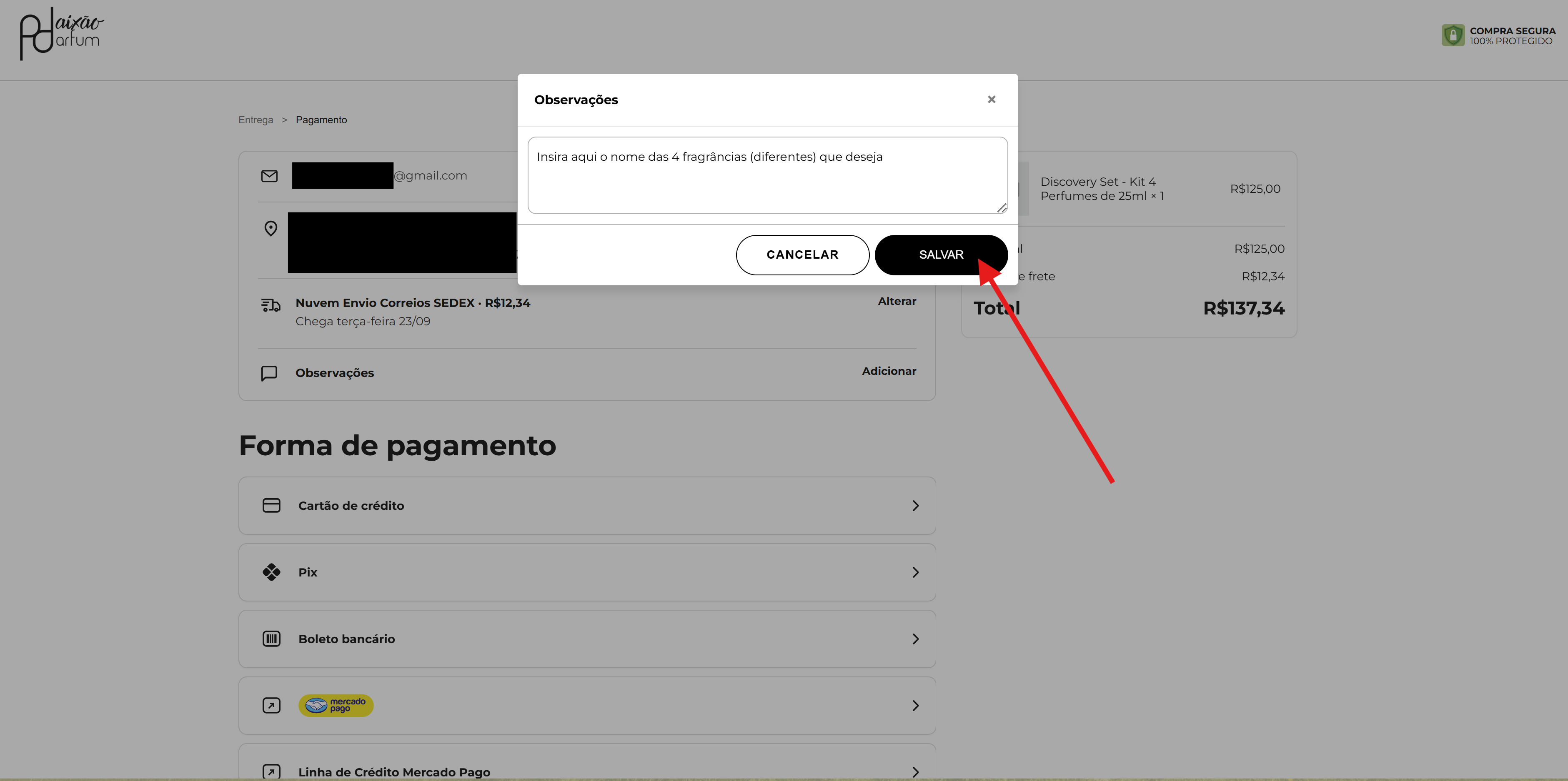Image resolution: width=1568 pixels, height=781 pixels.
Task: Click the Paixão Parfum logo
Action: [x=61, y=33]
